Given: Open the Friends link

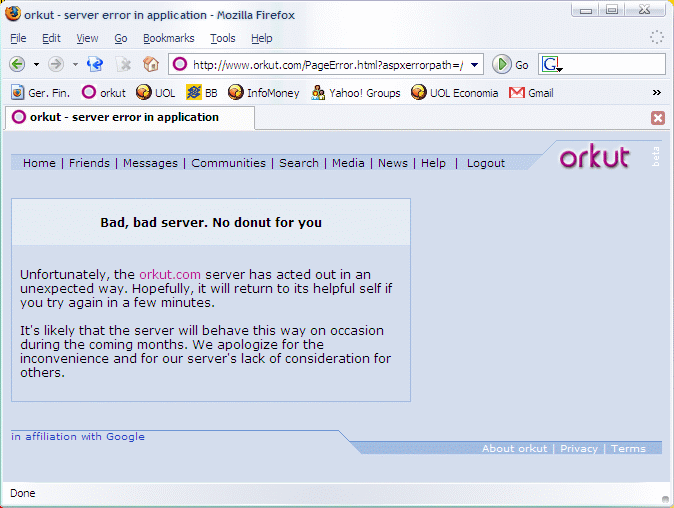Looking at the screenshot, I should click(x=89, y=163).
